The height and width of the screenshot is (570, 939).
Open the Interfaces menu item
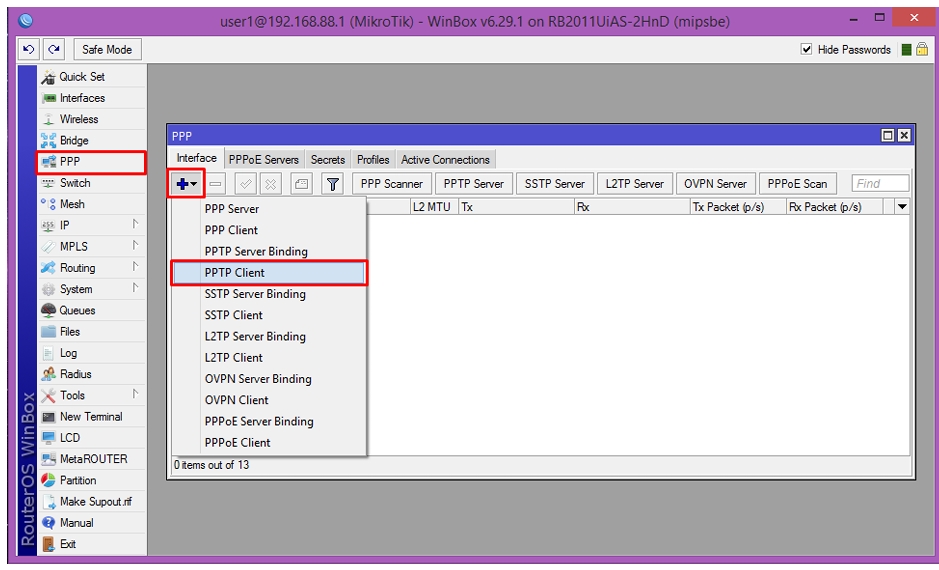(x=92, y=98)
